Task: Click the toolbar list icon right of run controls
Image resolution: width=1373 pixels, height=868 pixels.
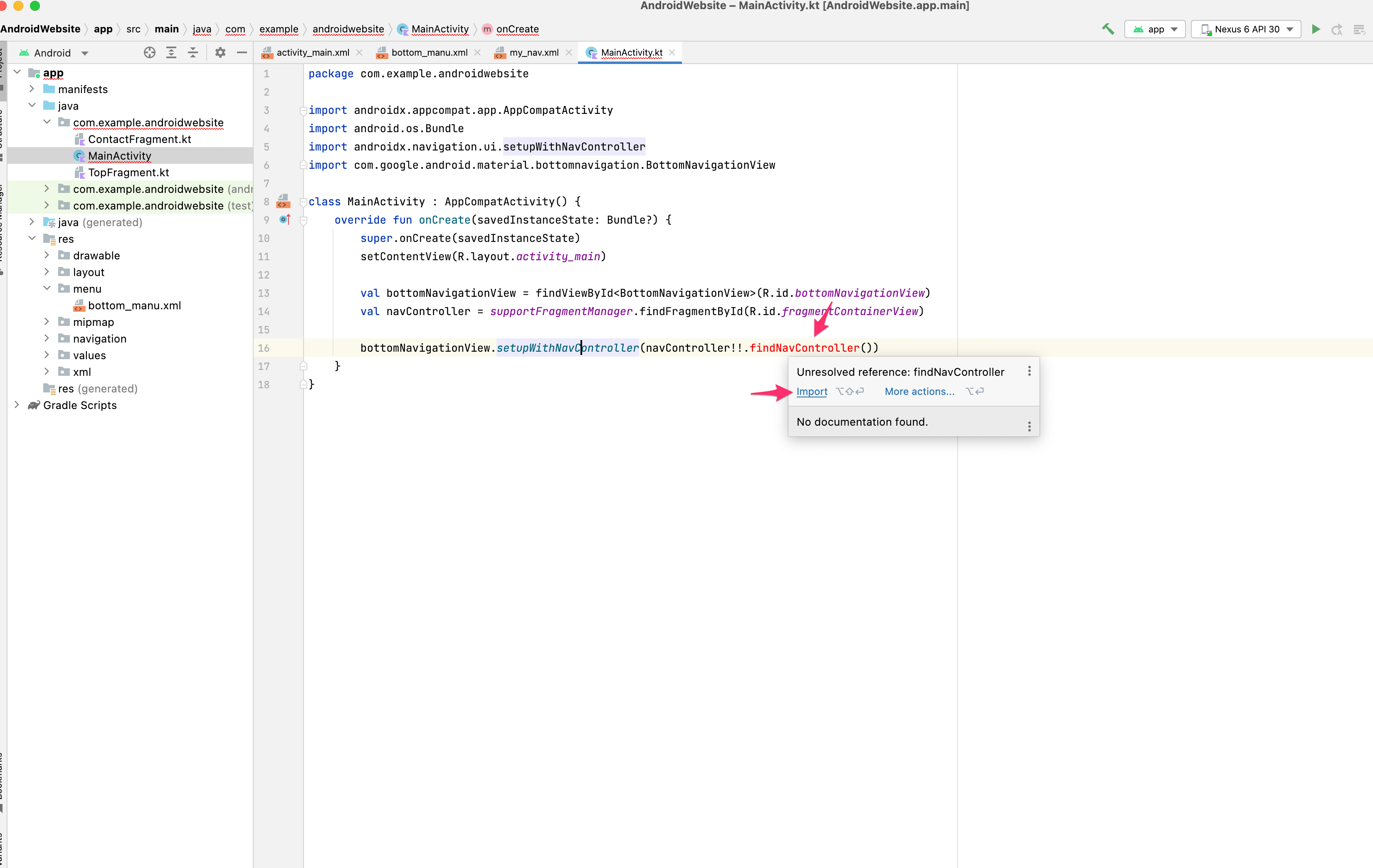Action: tap(1359, 29)
